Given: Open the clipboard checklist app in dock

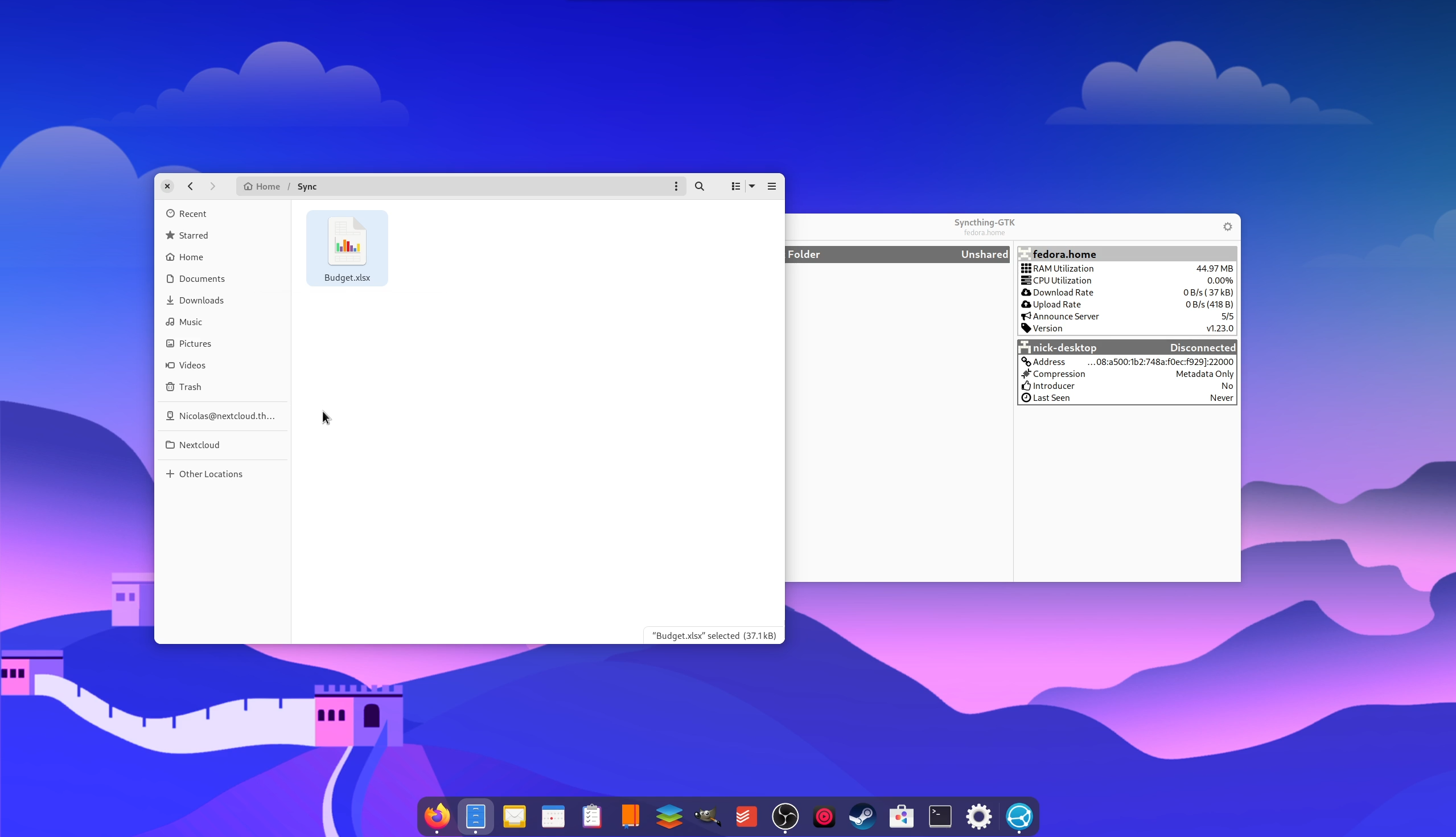Looking at the screenshot, I should point(592,817).
